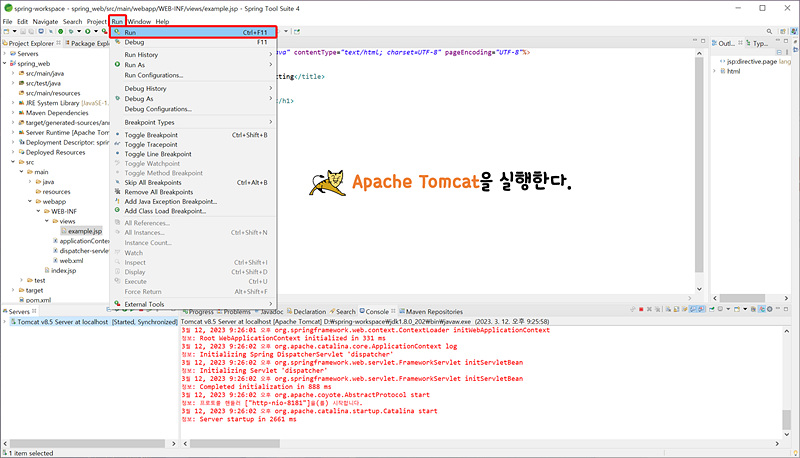Screen dimensions: 800x458
Task: Click the Open Perspective icon at top right
Action: (783, 32)
